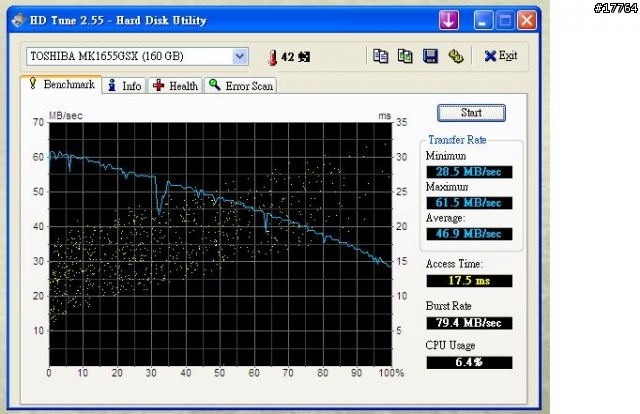Open options with the gold tools icon
The image size is (640, 414).
pos(456,56)
